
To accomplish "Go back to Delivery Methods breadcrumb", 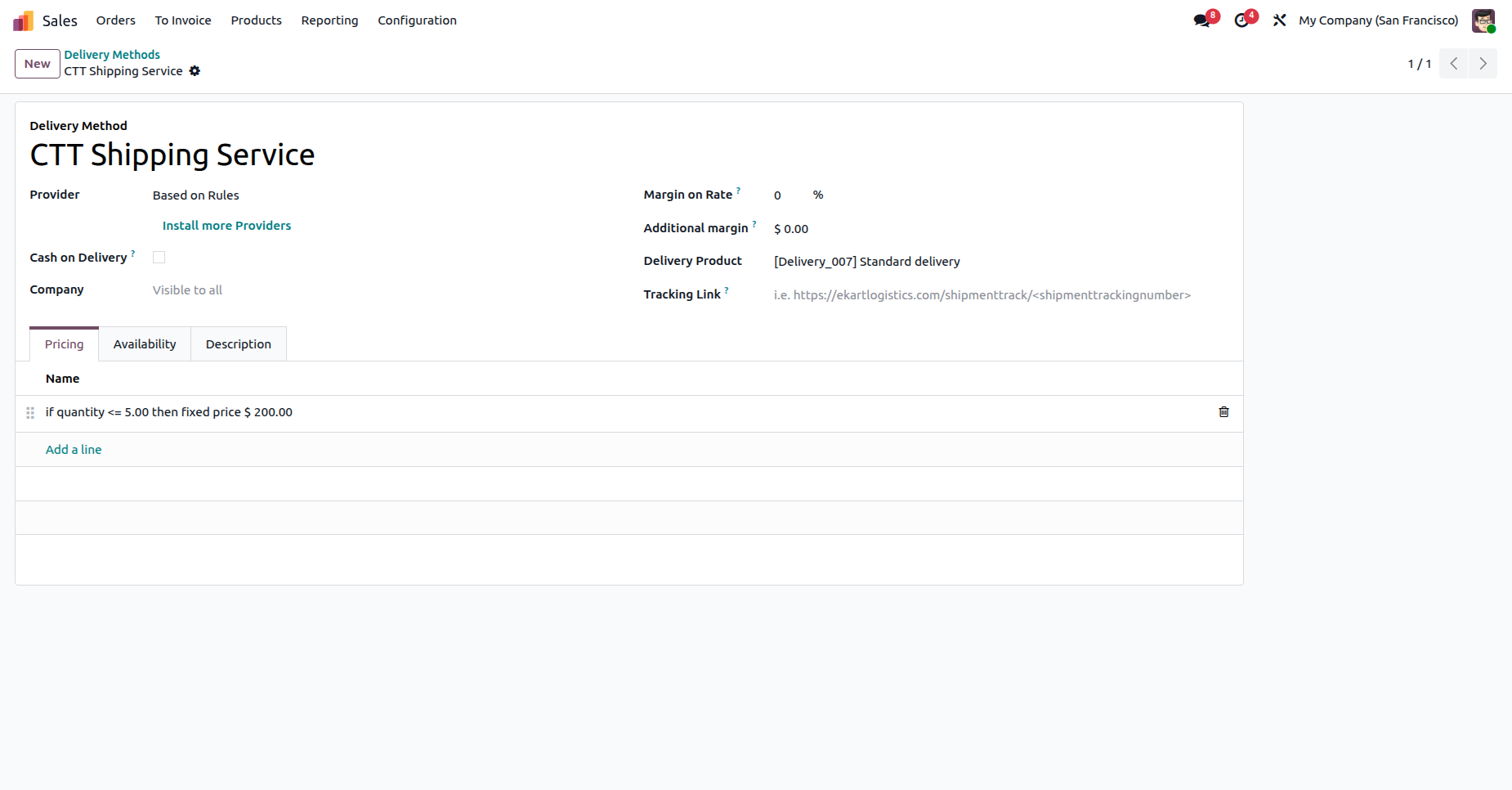I will click(x=112, y=55).
